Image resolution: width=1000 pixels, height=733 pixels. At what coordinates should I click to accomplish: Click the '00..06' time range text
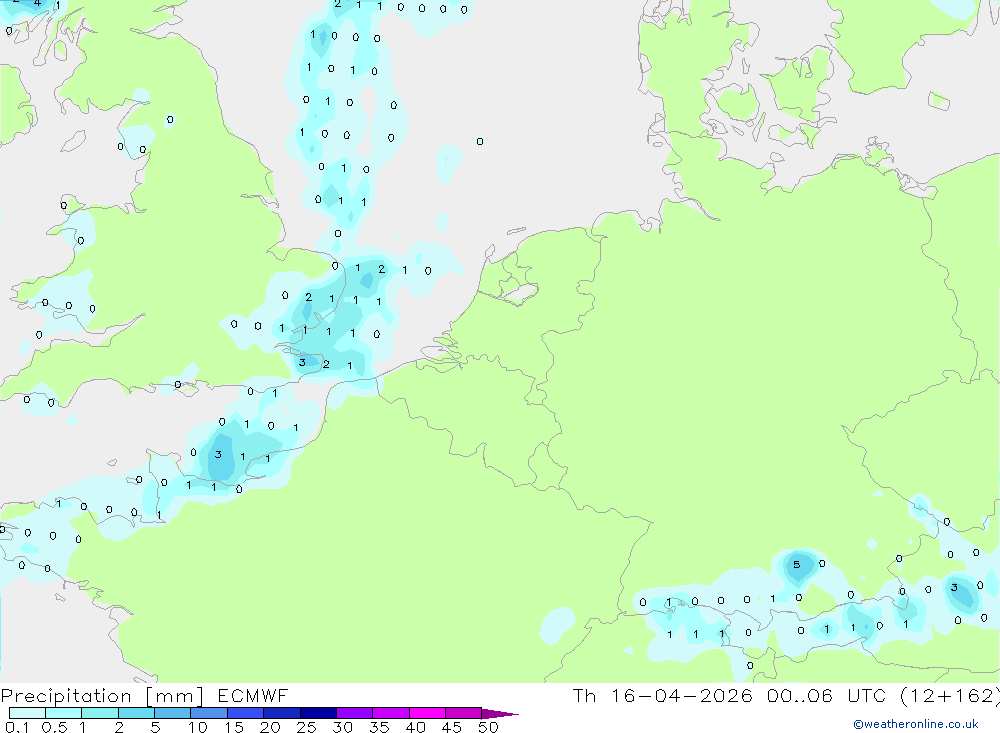coord(800,695)
